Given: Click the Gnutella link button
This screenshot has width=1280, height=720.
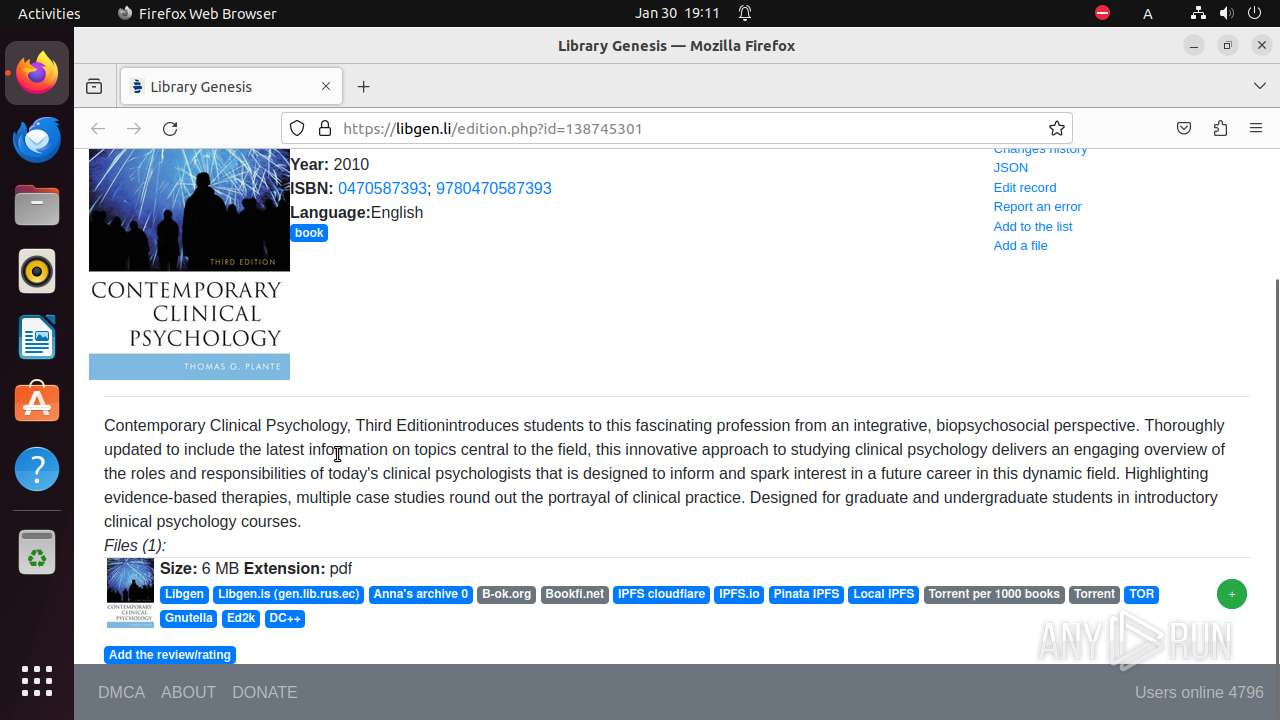Looking at the screenshot, I should pos(188,618).
